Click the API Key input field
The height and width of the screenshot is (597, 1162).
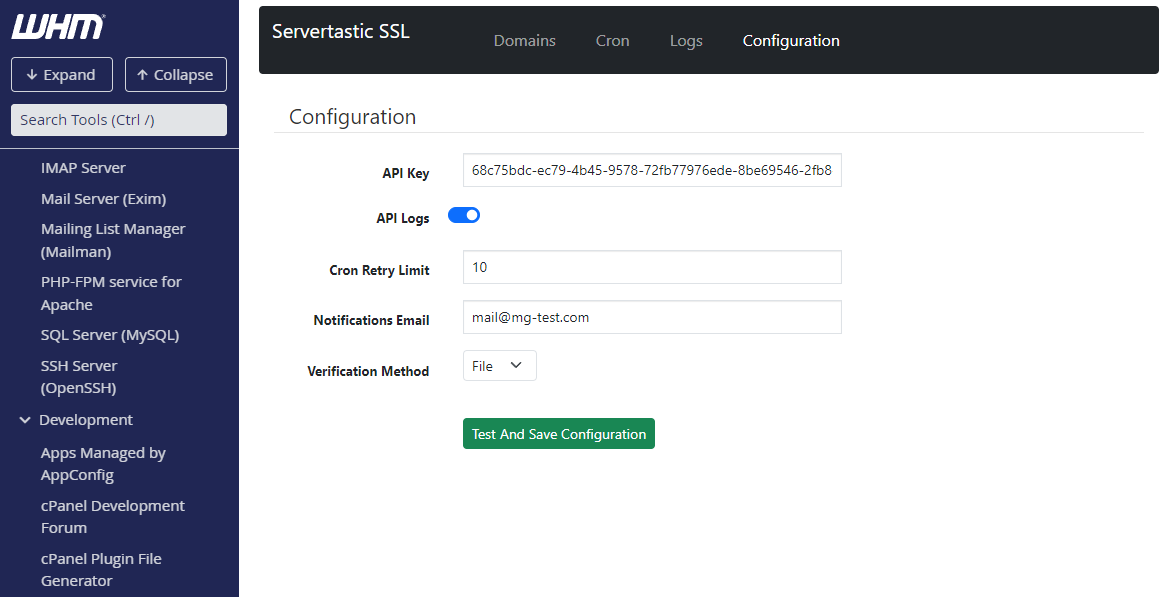652,170
